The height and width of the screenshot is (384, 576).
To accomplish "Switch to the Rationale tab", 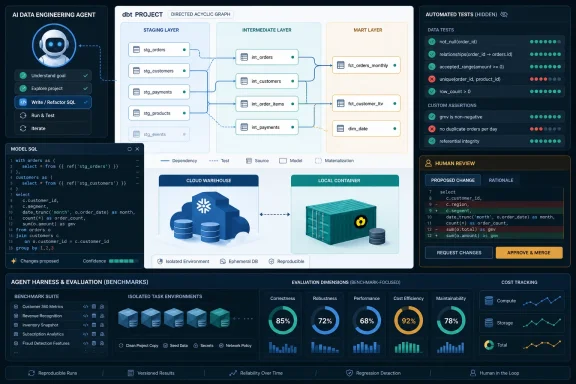I will tap(501, 180).
